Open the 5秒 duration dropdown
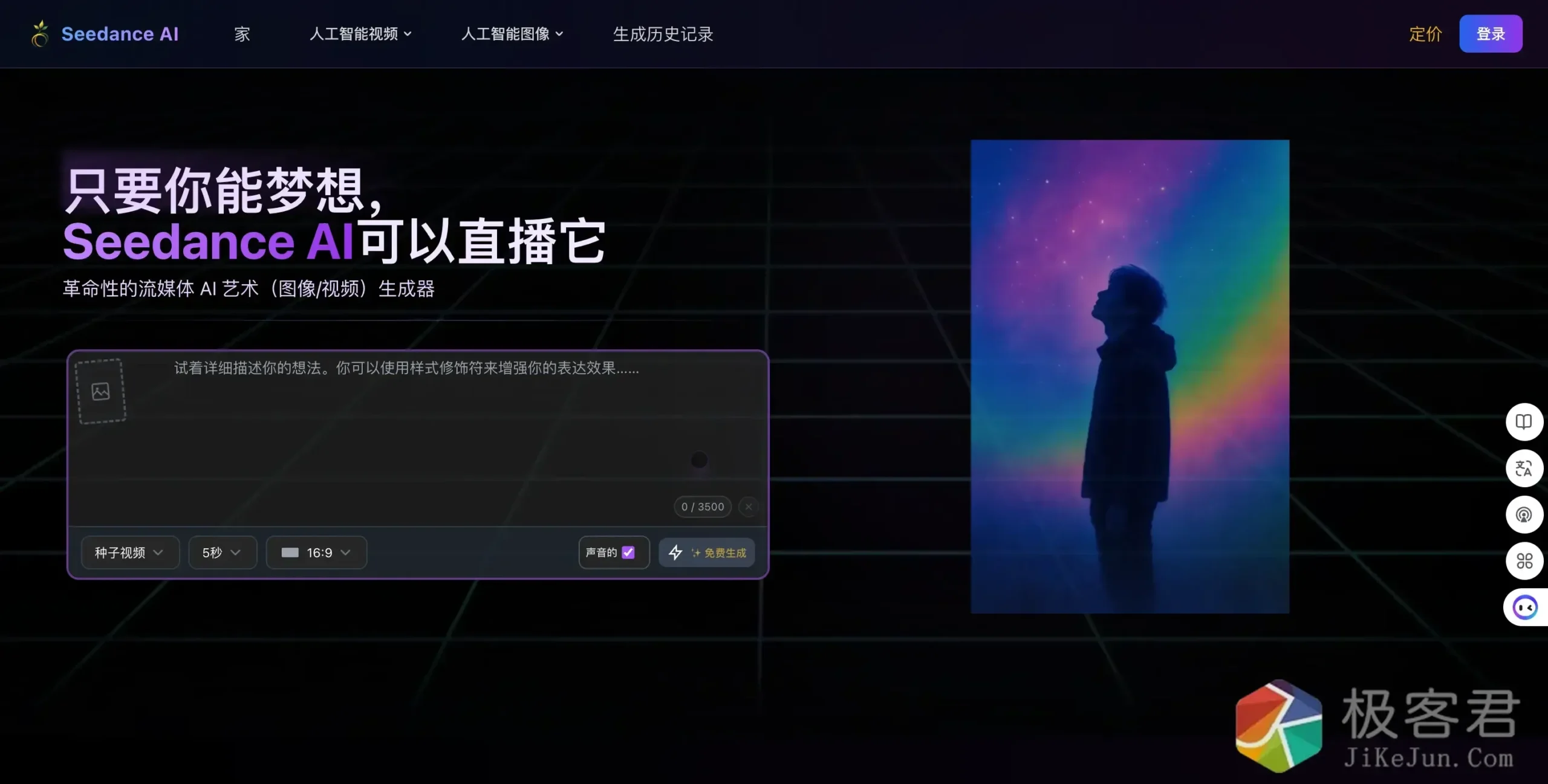Image resolution: width=1548 pixels, height=784 pixels. (x=222, y=552)
